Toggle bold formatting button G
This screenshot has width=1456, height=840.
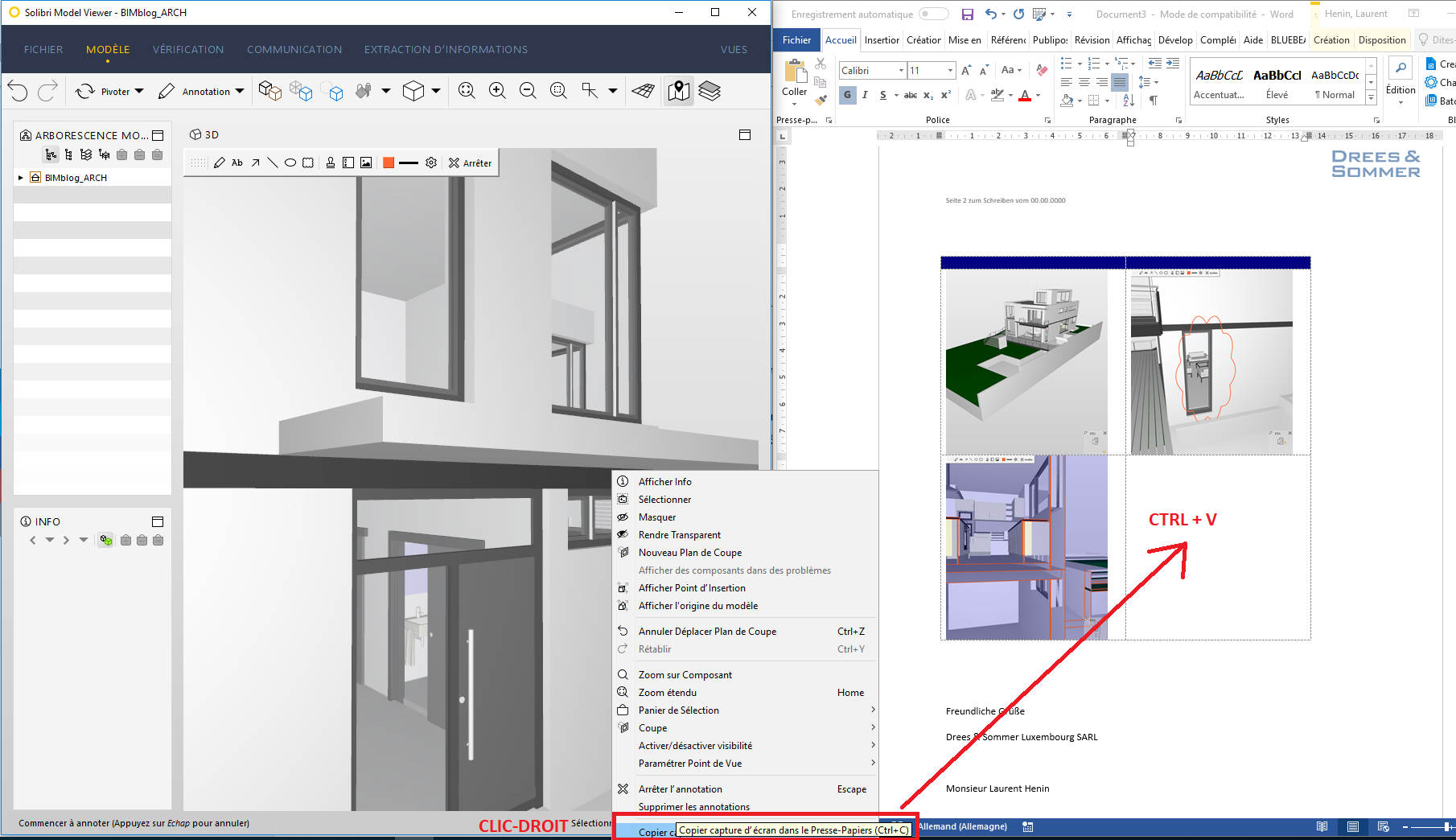[847, 95]
